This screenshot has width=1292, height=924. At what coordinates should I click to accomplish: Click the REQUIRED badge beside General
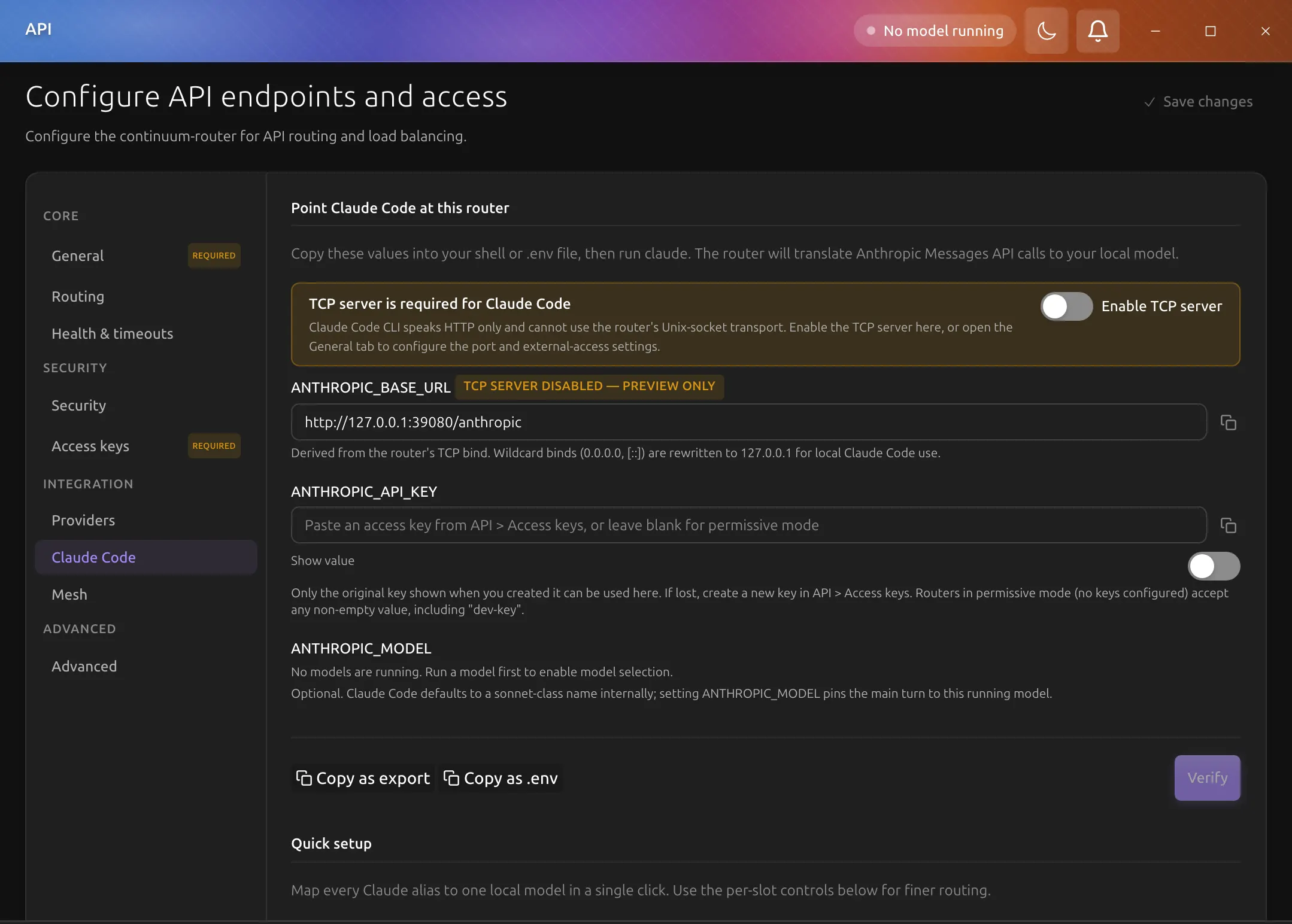click(x=214, y=256)
